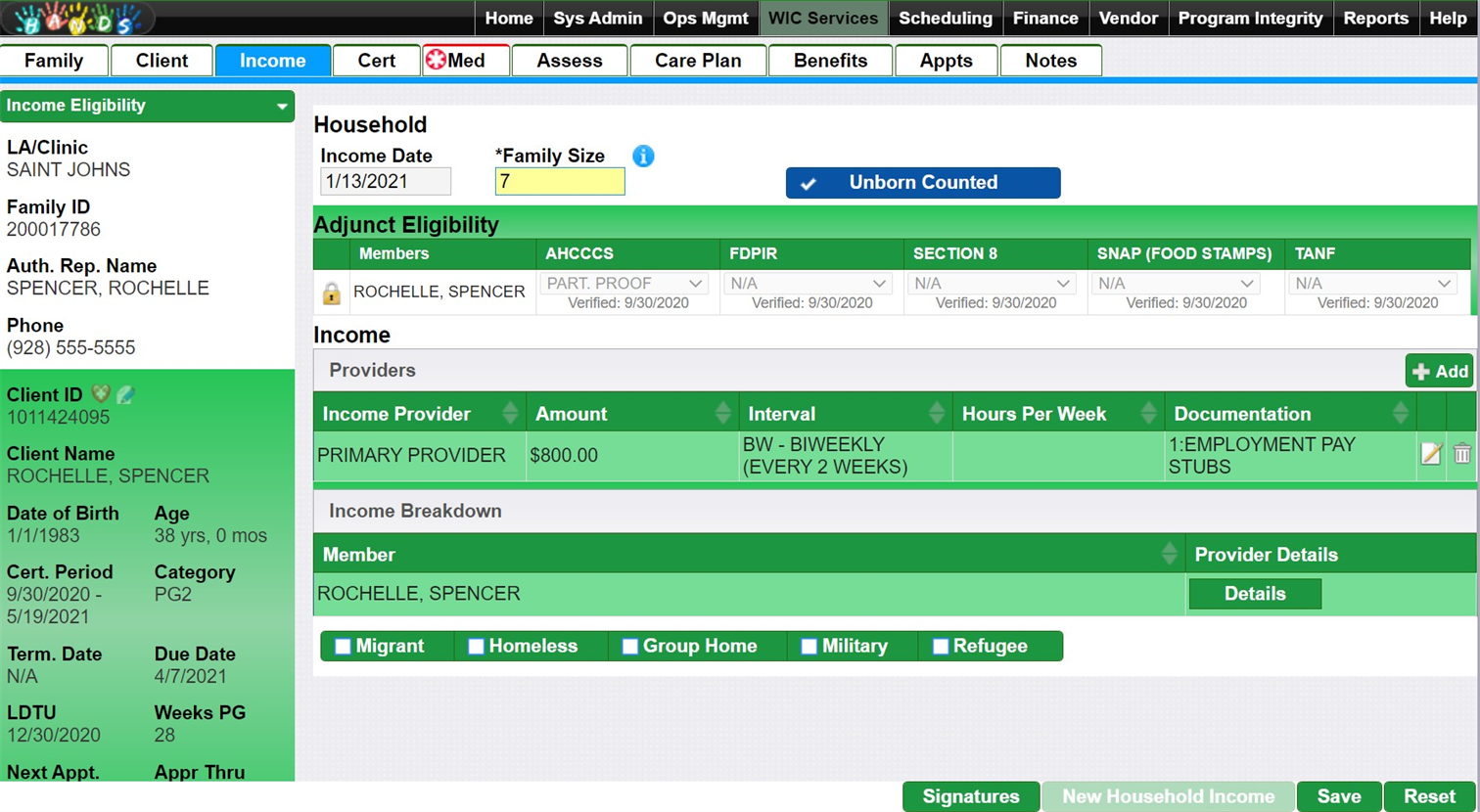Click the heart icon next to Client ID
This screenshot has height=812, width=1480.
pyautogui.click(x=100, y=394)
